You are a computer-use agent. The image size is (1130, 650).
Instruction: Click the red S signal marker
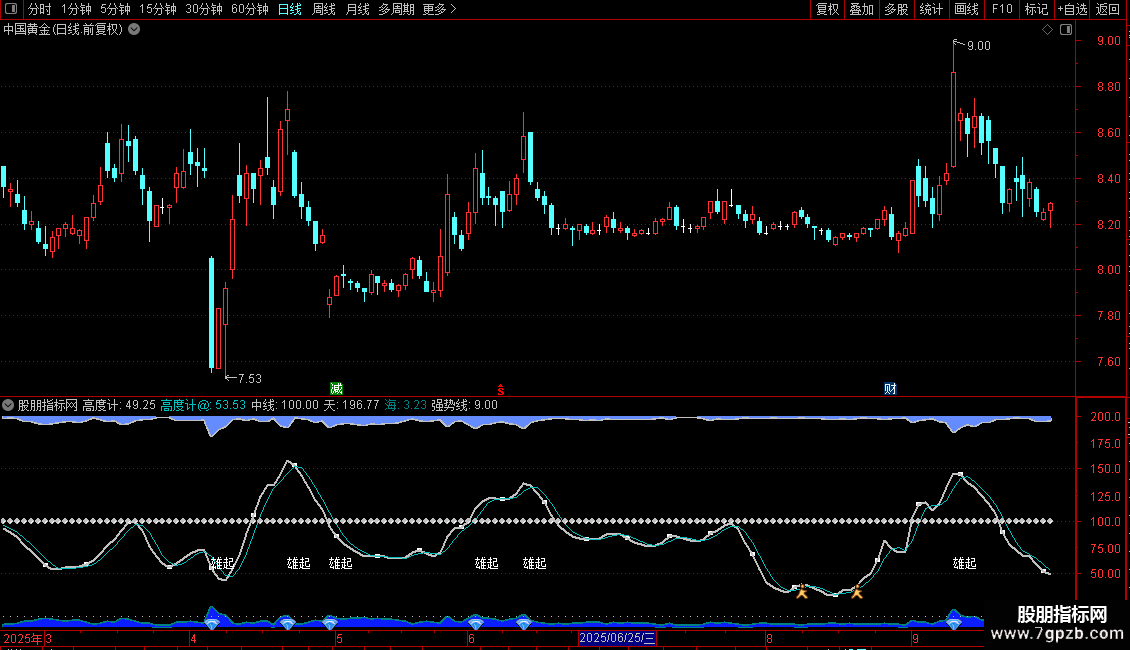501,388
